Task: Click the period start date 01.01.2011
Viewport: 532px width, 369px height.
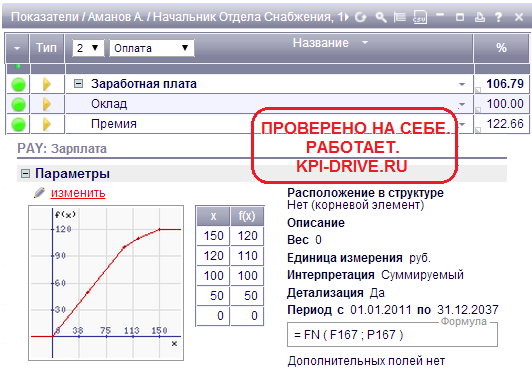Action: [380, 310]
